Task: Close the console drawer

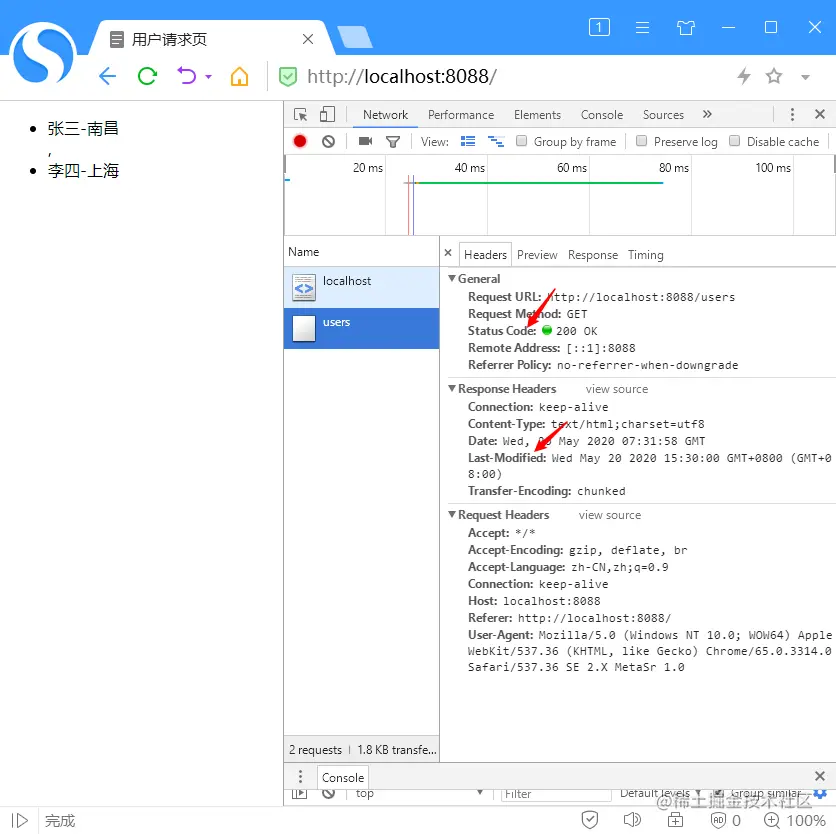Action: click(x=820, y=776)
